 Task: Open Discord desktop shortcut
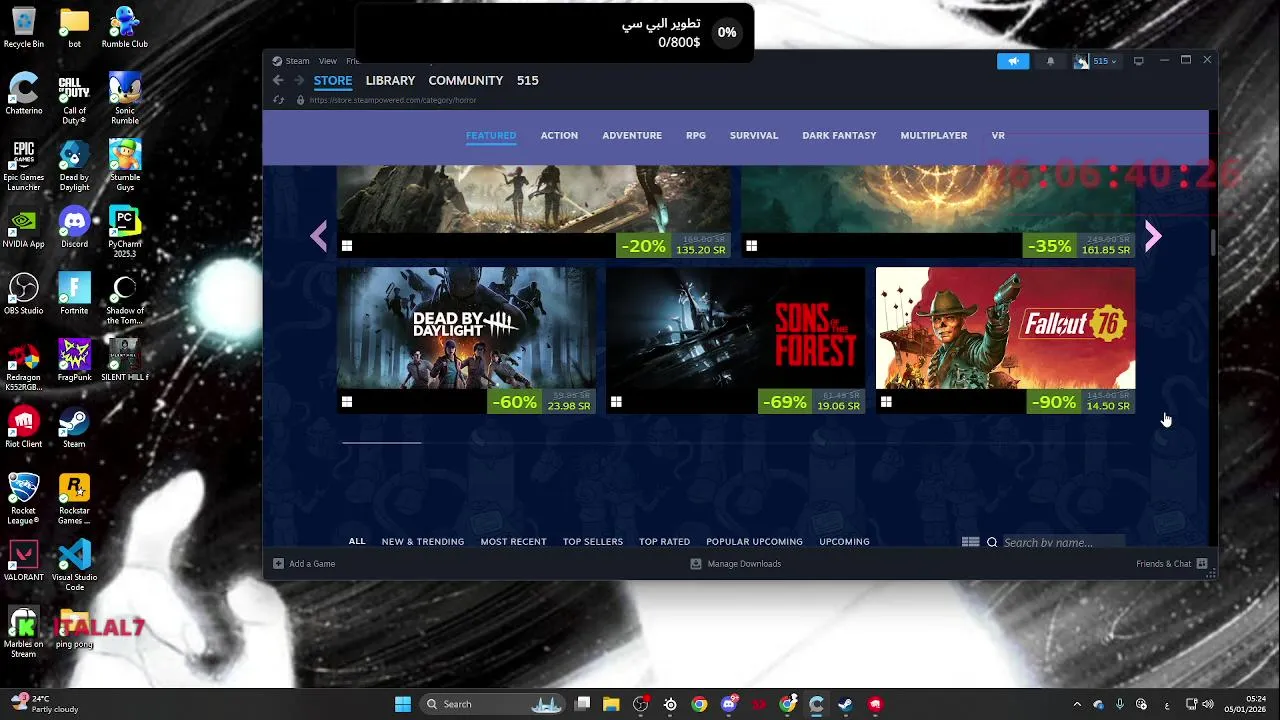(74, 228)
